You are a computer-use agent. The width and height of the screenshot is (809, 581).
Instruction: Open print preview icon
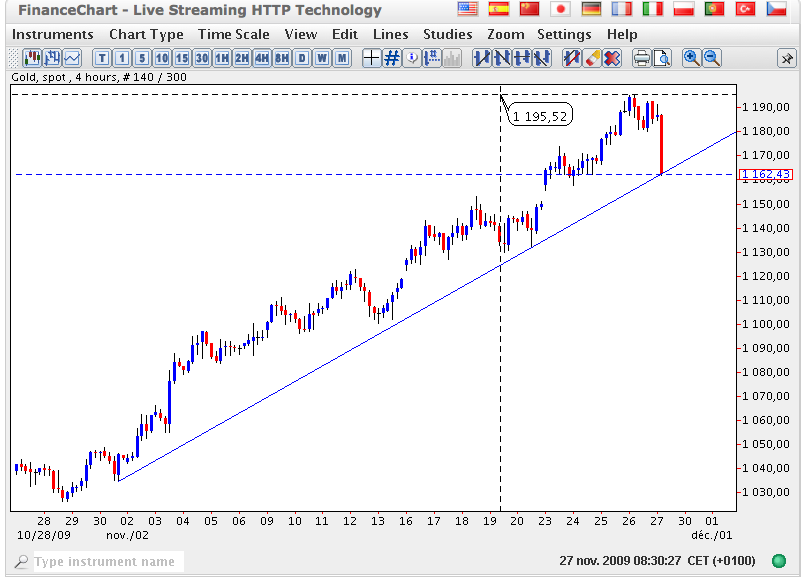tap(662, 58)
